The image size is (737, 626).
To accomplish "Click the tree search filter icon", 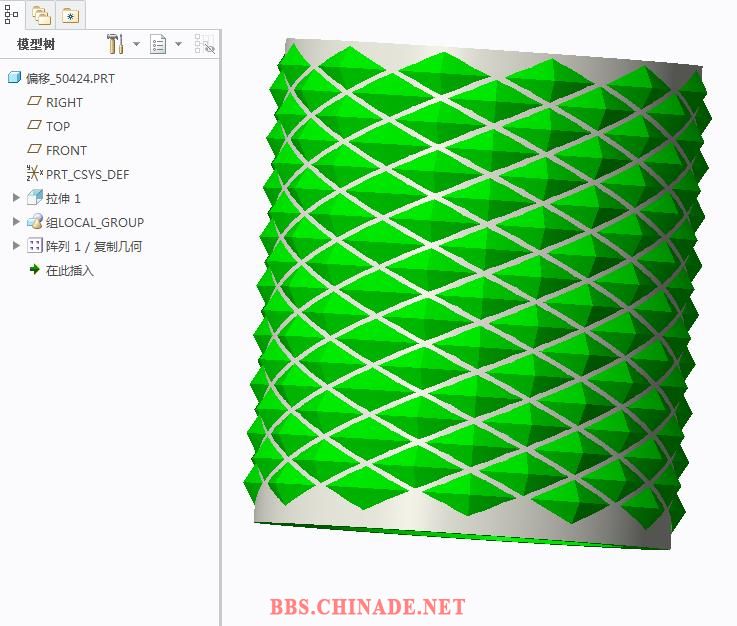I will click(204, 44).
